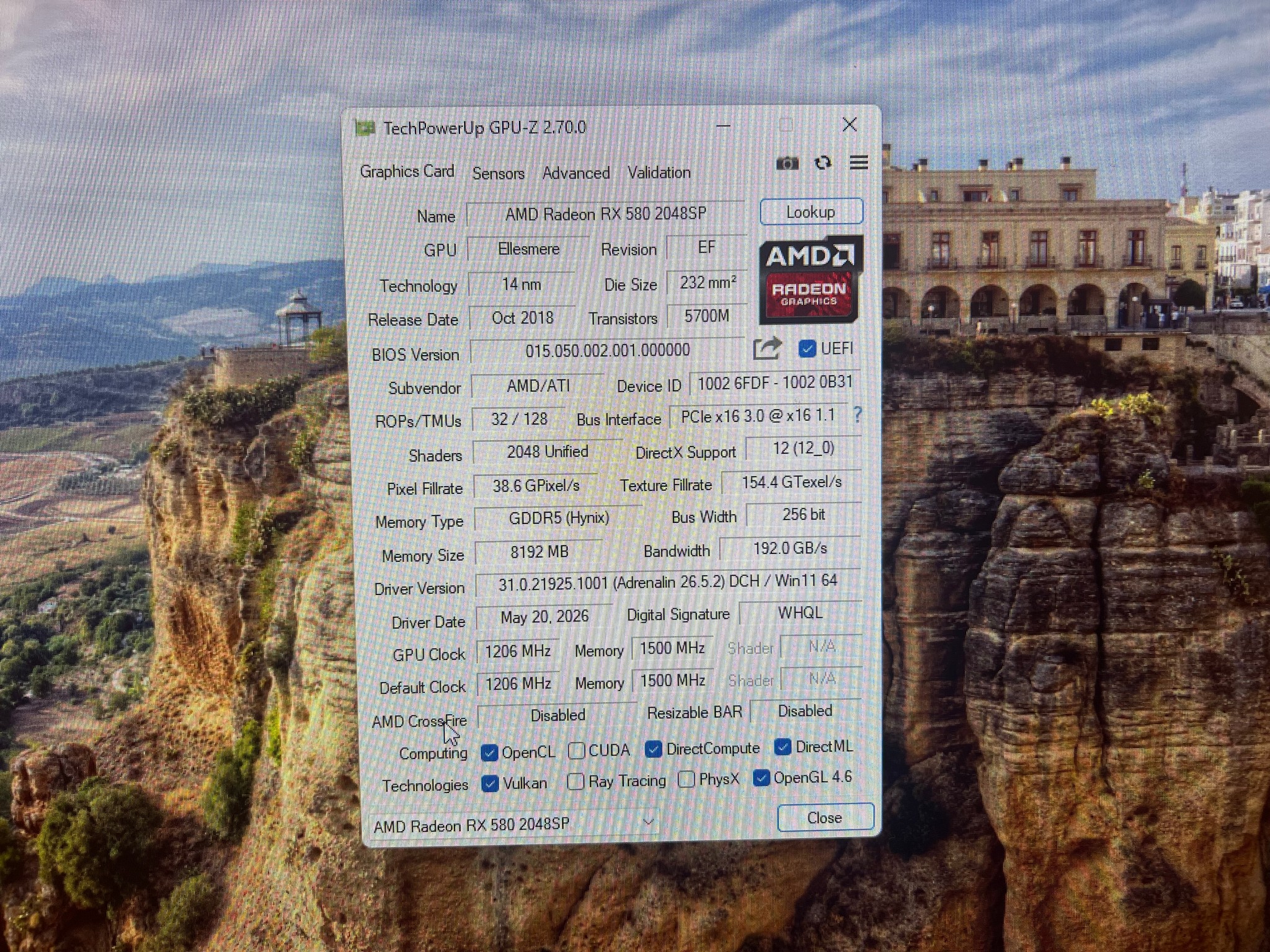The image size is (1270, 952).
Task: Switch to the Graphics Card tab
Action: (407, 171)
